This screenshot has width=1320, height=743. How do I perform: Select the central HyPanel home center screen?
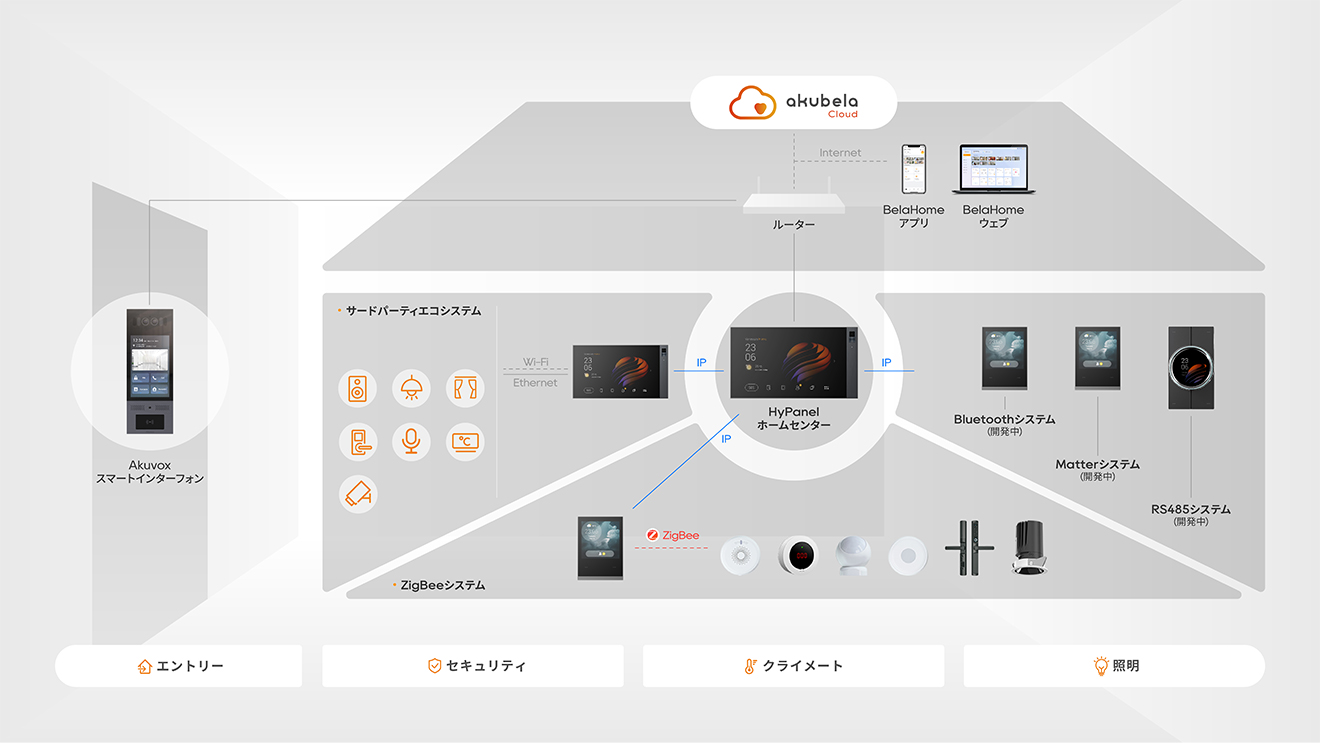[794, 363]
